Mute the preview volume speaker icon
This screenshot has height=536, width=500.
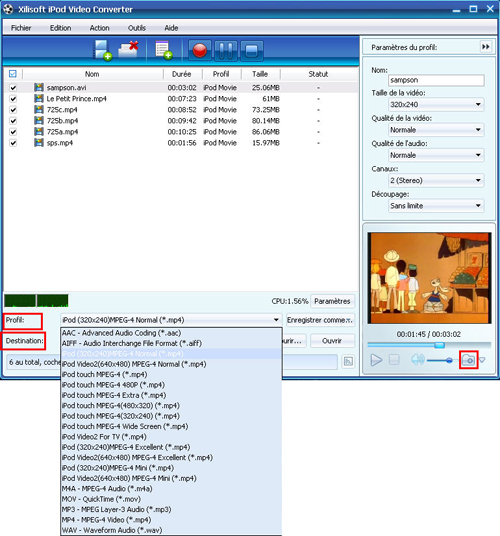tap(418, 360)
